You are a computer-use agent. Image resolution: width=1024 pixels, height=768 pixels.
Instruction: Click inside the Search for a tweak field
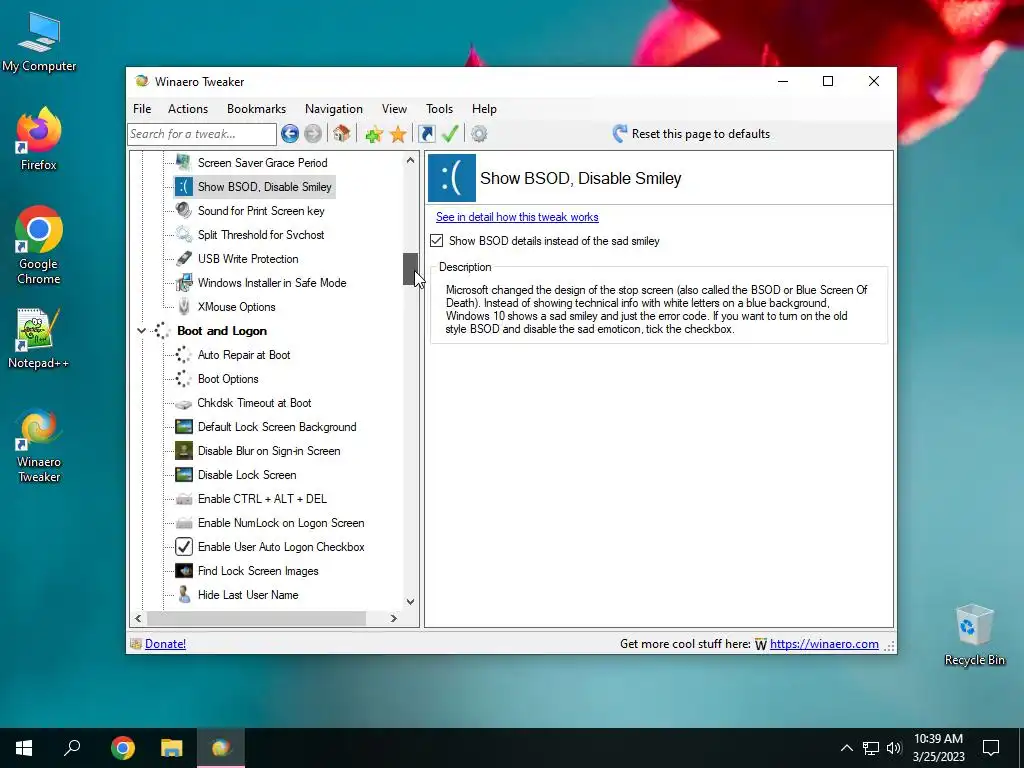tap(202, 134)
